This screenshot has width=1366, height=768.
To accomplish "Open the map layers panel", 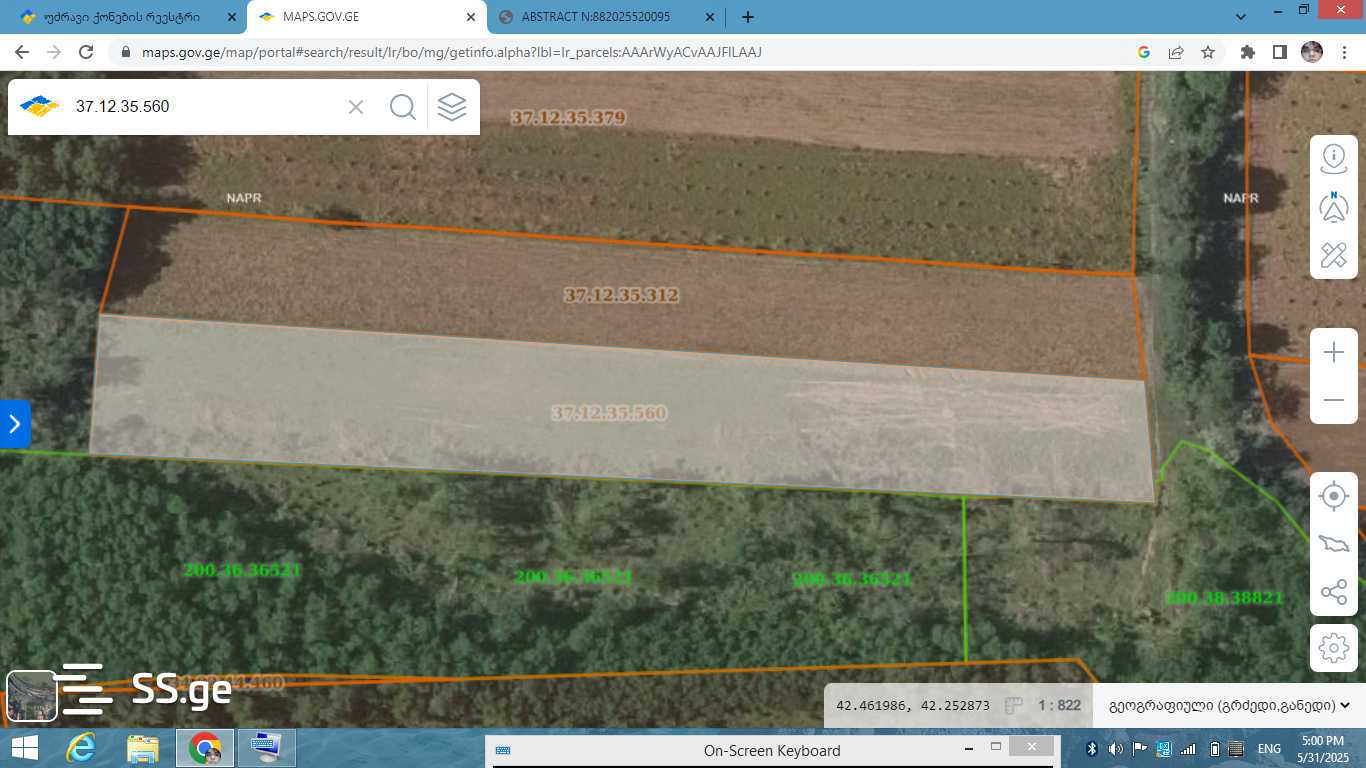I will click(x=452, y=107).
